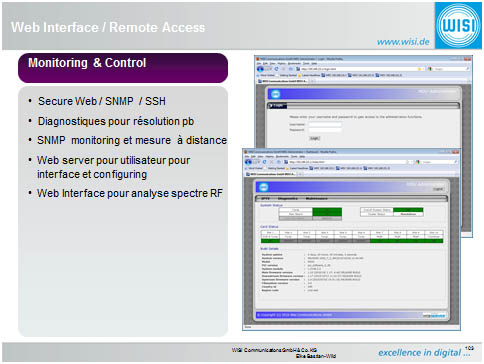This screenshot has height=364, width=484.
Task: Click the home icon in the dashboard browser window
Action: click(279, 162)
